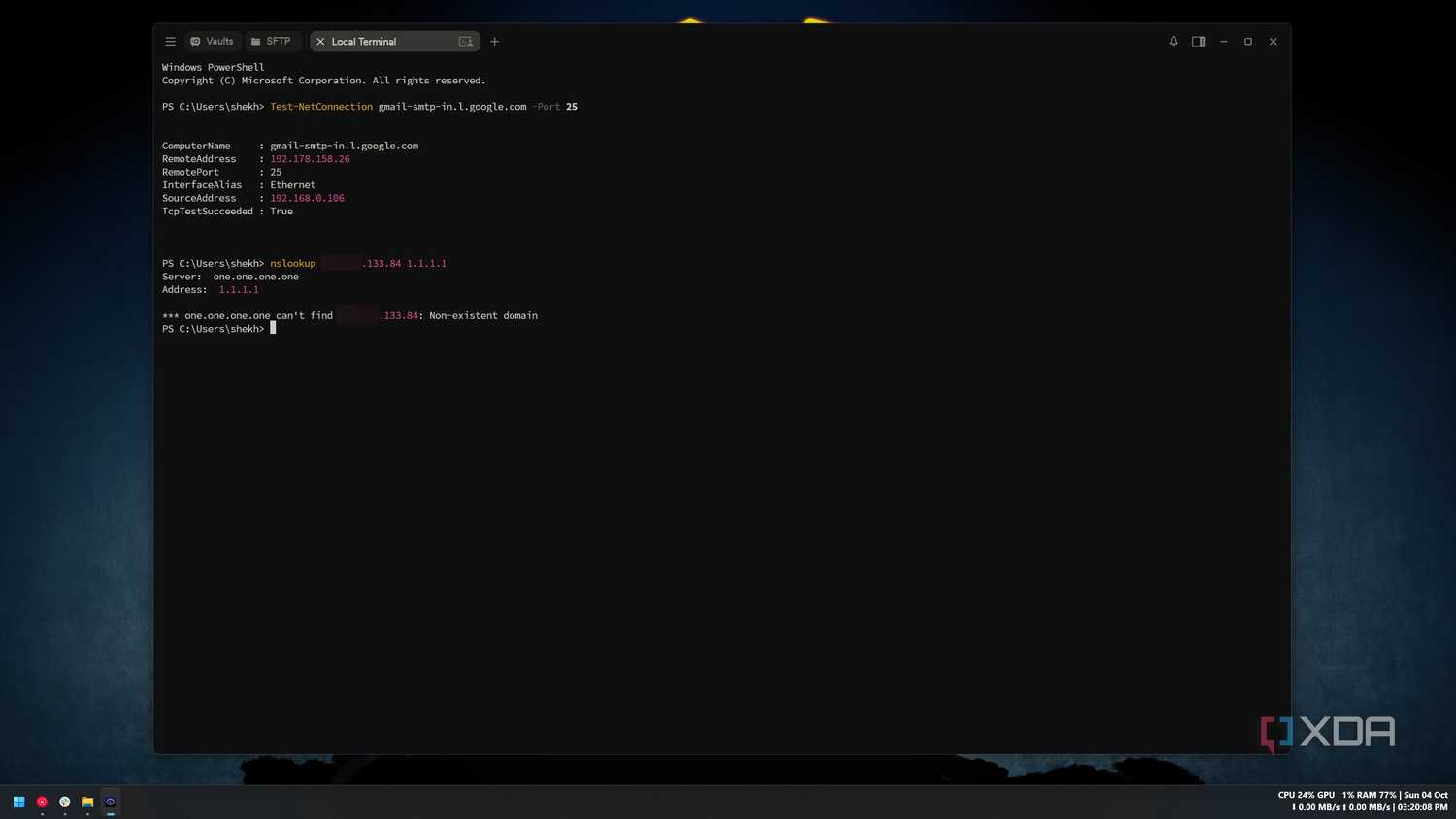Open the round browser icon in taskbar
Viewport: 1456px width, 819px height.
click(65, 802)
